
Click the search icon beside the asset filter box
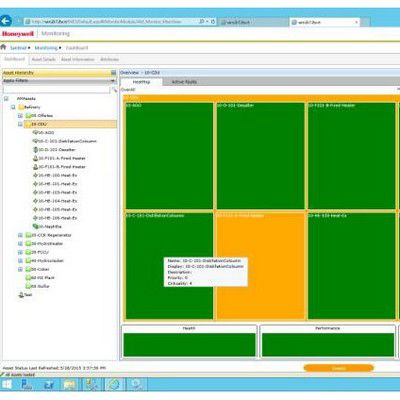point(114,90)
